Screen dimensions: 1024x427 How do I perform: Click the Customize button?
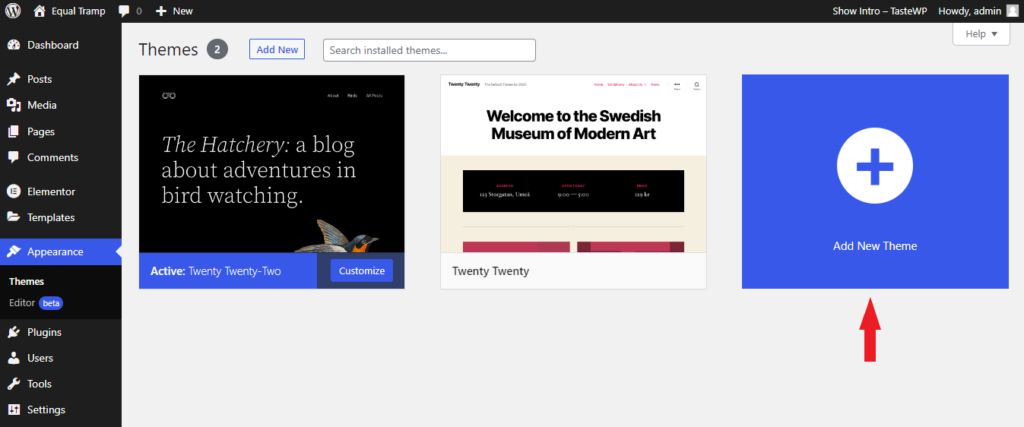(x=362, y=270)
